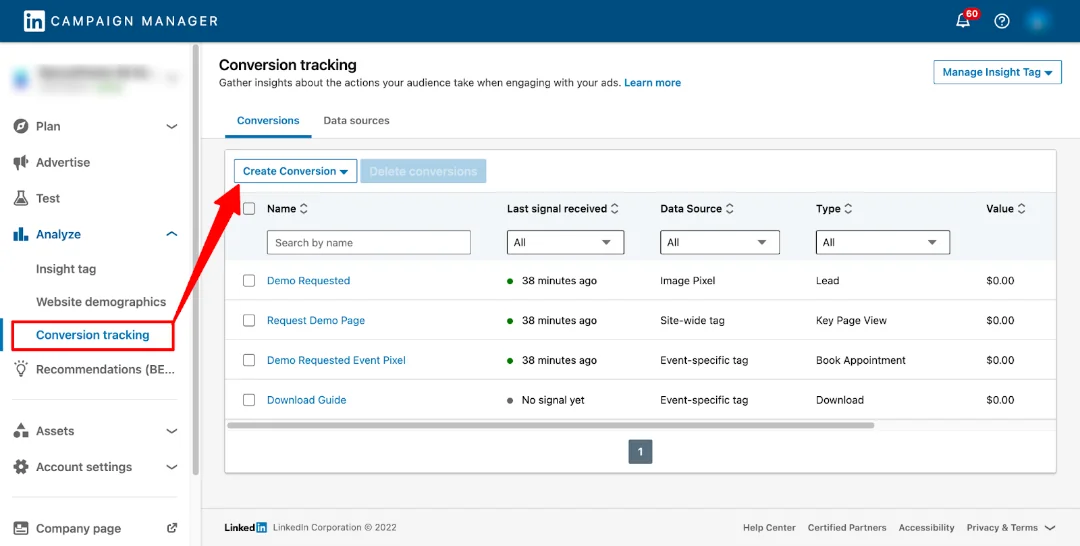
Task: Click the Company page icon
Action: (x=21, y=528)
